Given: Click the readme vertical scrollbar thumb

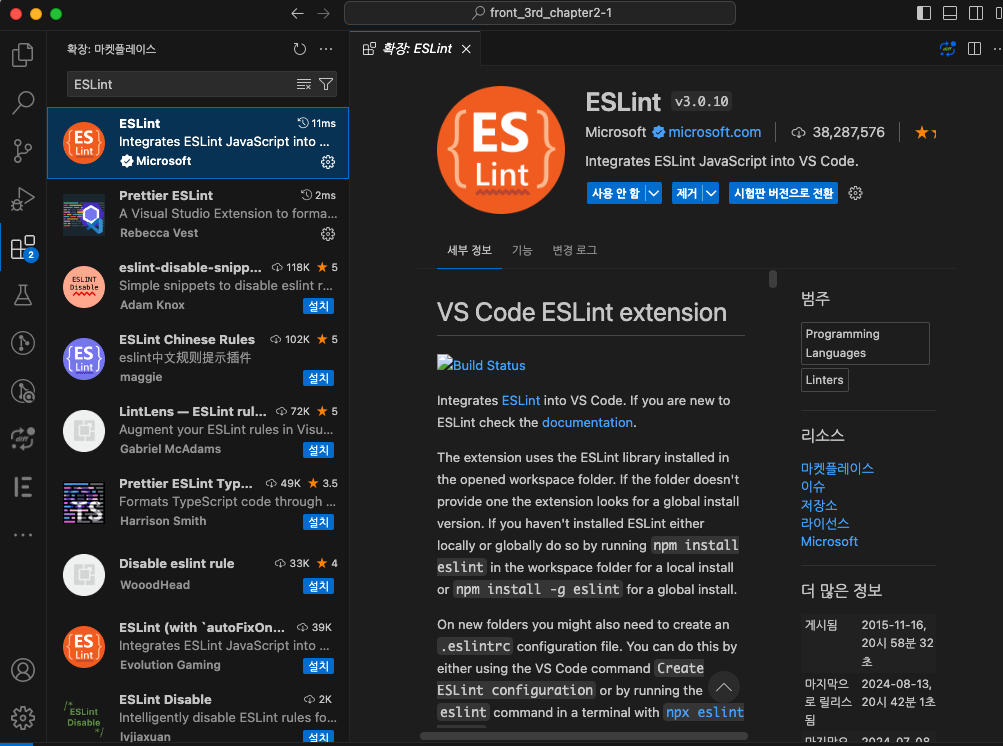Looking at the screenshot, I should click(x=773, y=279).
